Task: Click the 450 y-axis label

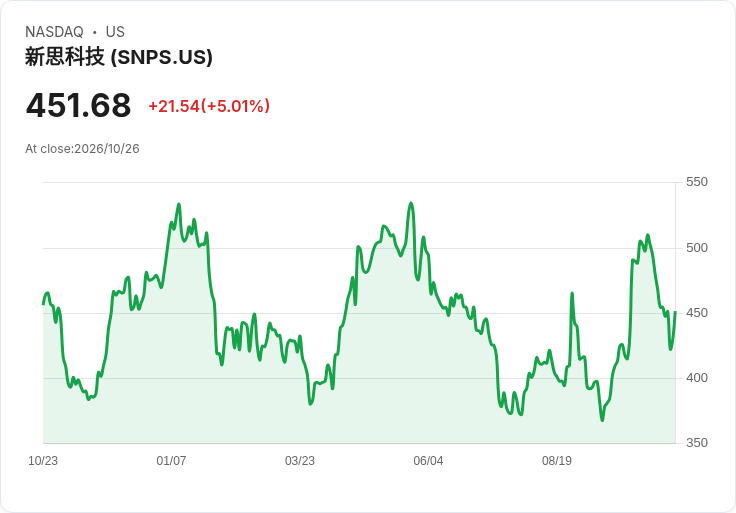Action: point(697,313)
